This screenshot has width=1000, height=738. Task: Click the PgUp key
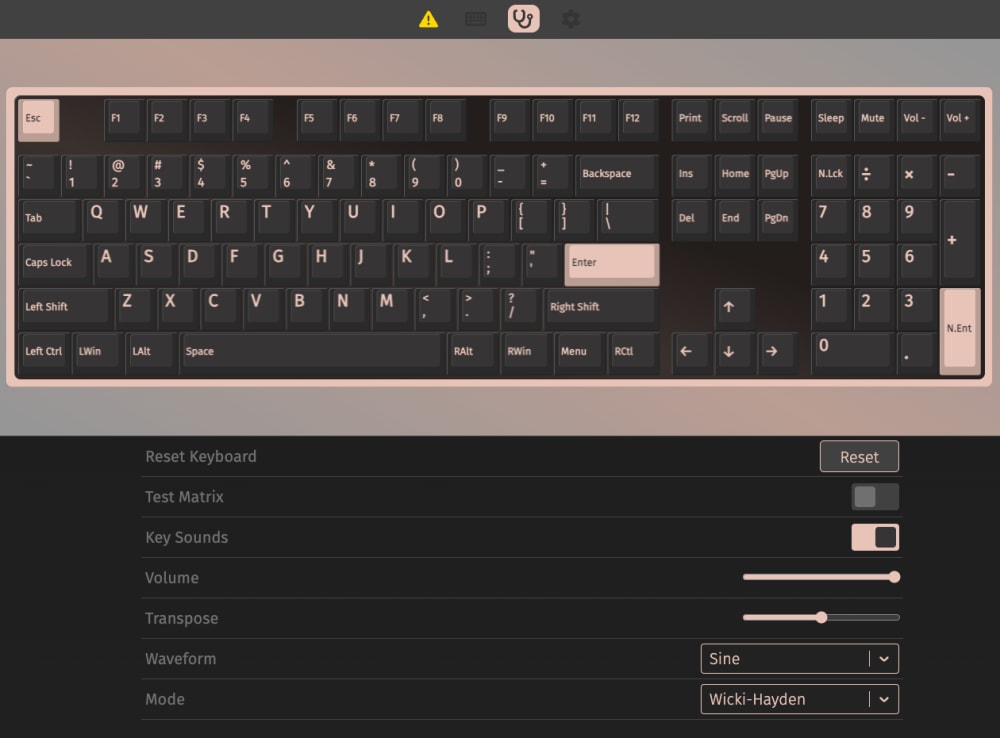pos(777,176)
